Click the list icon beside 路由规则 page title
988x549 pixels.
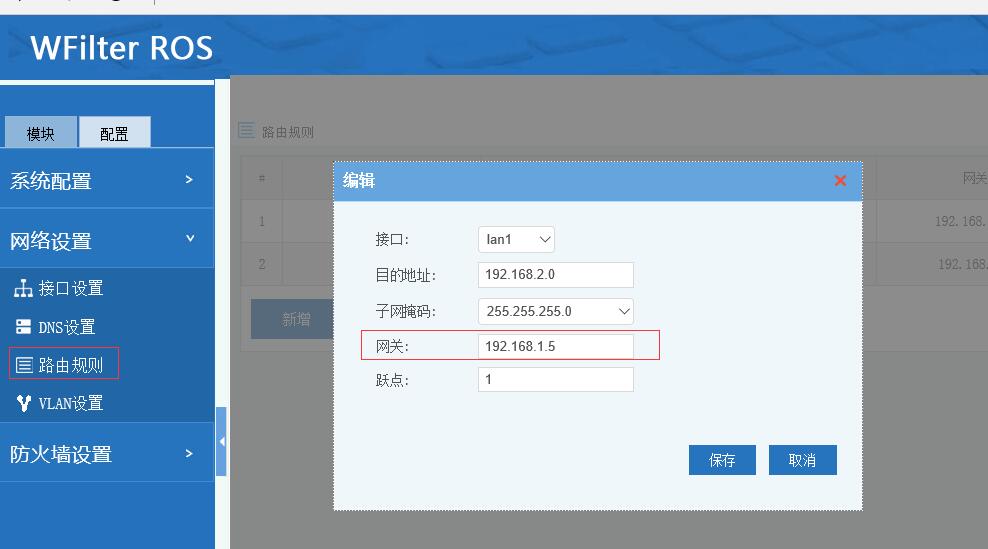pos(246,131)
